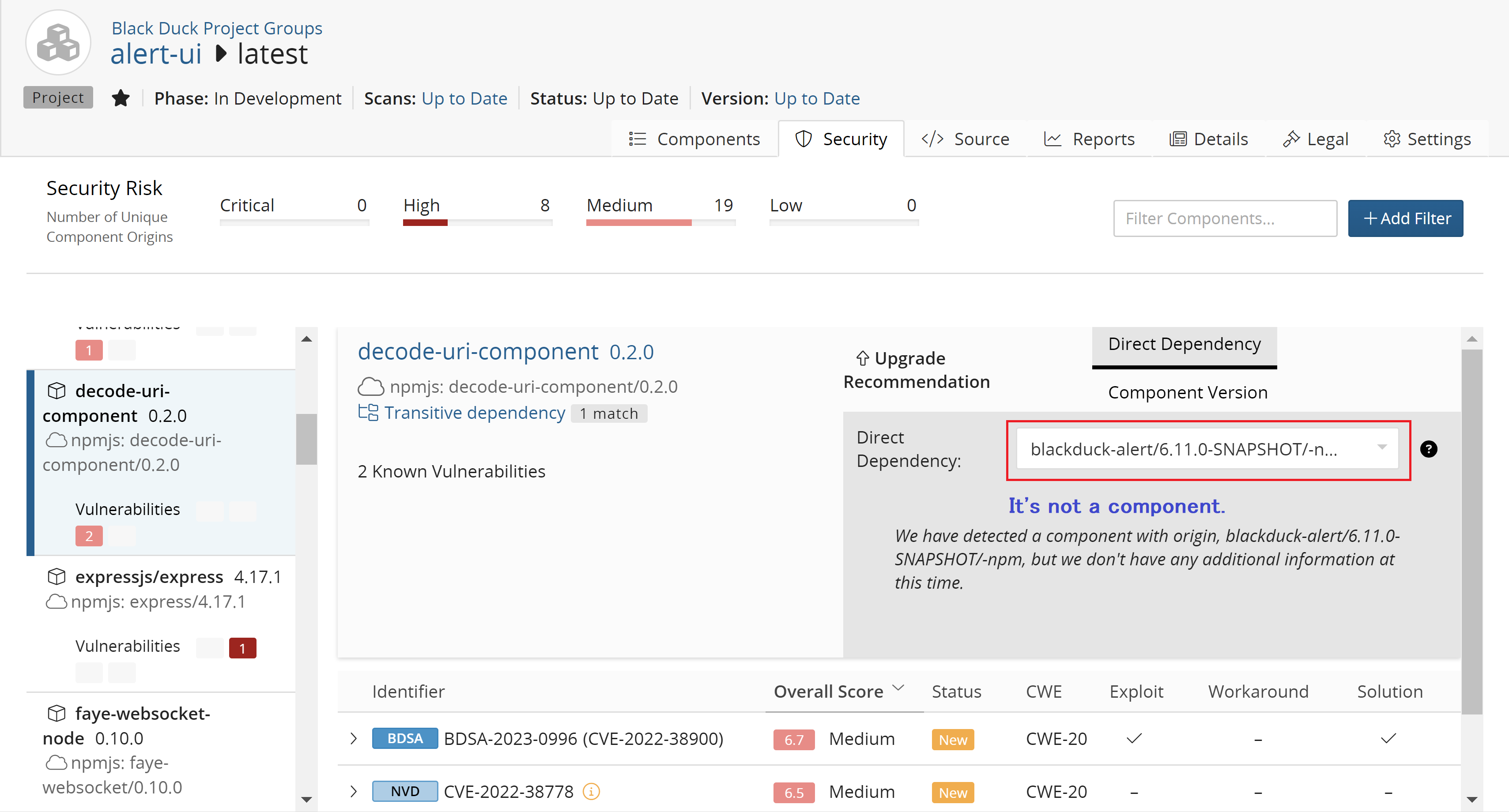
Task: Expand the BDSA-2023-0996 vulnerability row
Action: tap(353, 738)
